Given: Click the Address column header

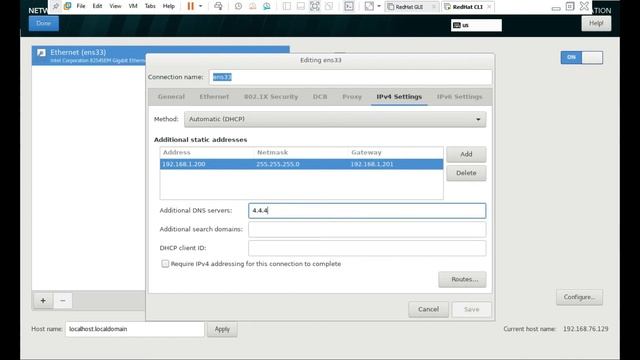Looking at the screenshot, I should [x=177, y=152].
